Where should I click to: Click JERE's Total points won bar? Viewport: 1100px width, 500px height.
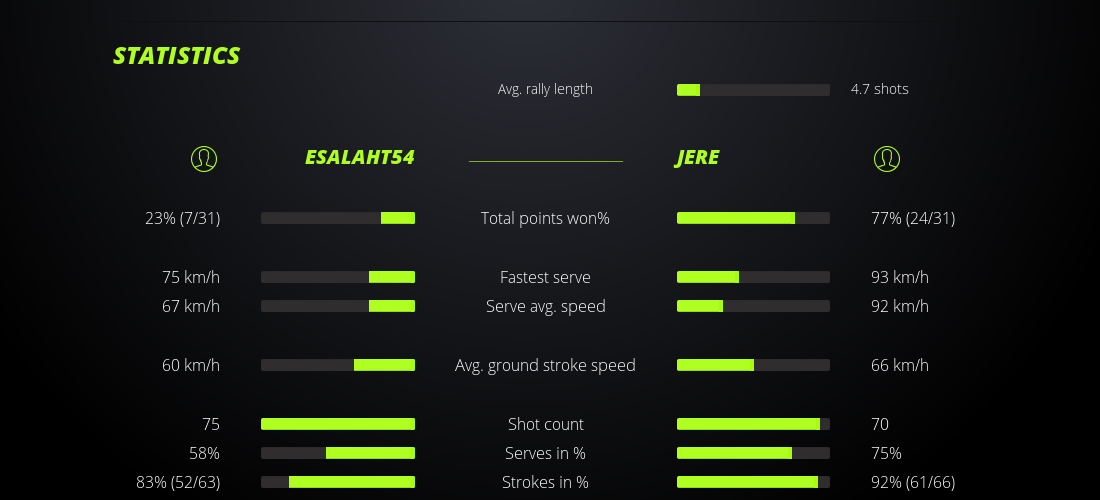753,218
